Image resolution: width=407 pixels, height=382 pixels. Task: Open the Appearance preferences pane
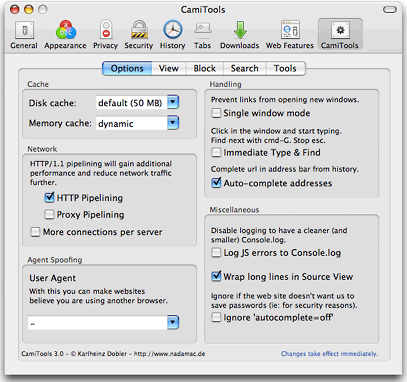(65, 35)
